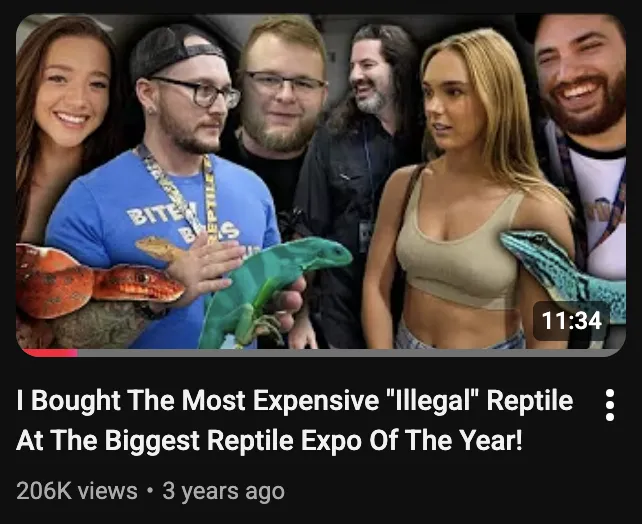
Task: Open the three-dot video options menu
Action: 609,405
